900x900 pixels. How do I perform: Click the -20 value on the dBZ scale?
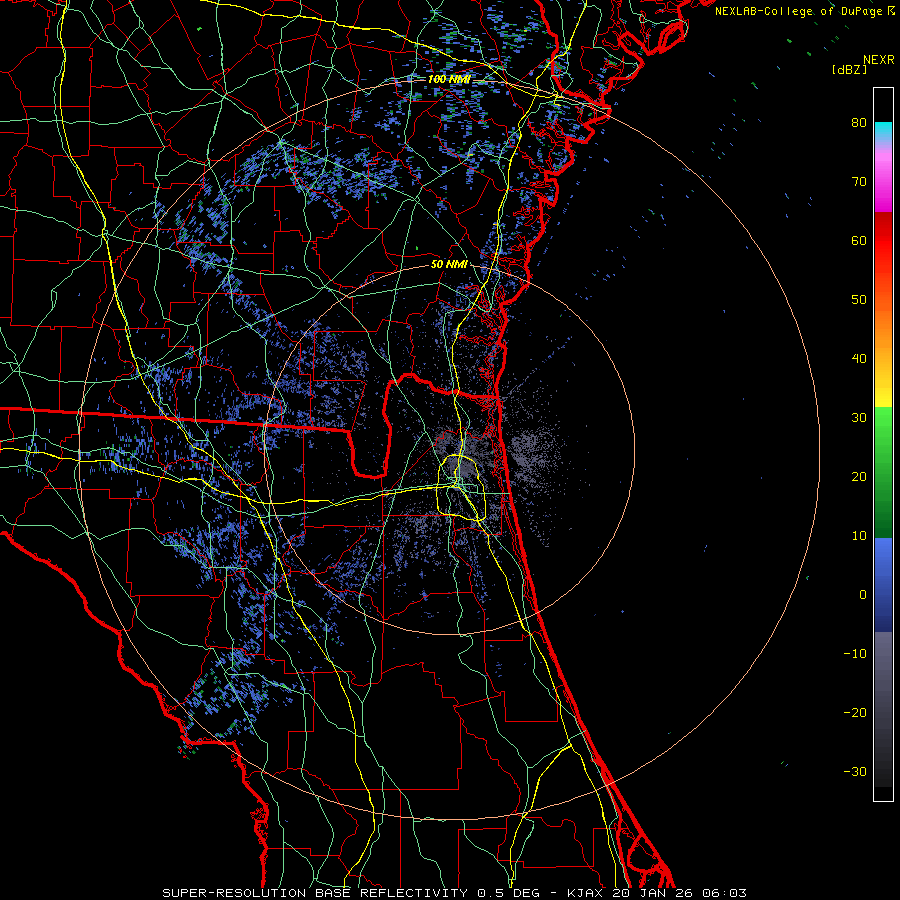pos(855,713)
